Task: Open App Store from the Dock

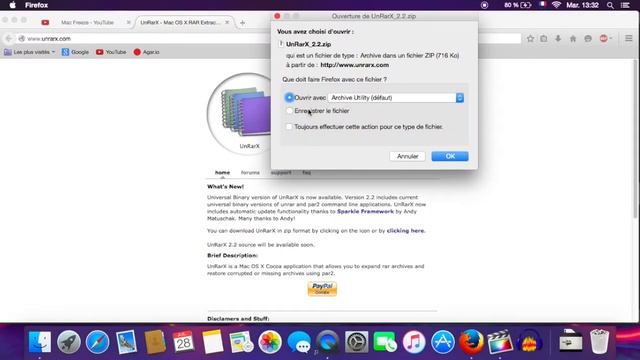Action: coord(442,342)
